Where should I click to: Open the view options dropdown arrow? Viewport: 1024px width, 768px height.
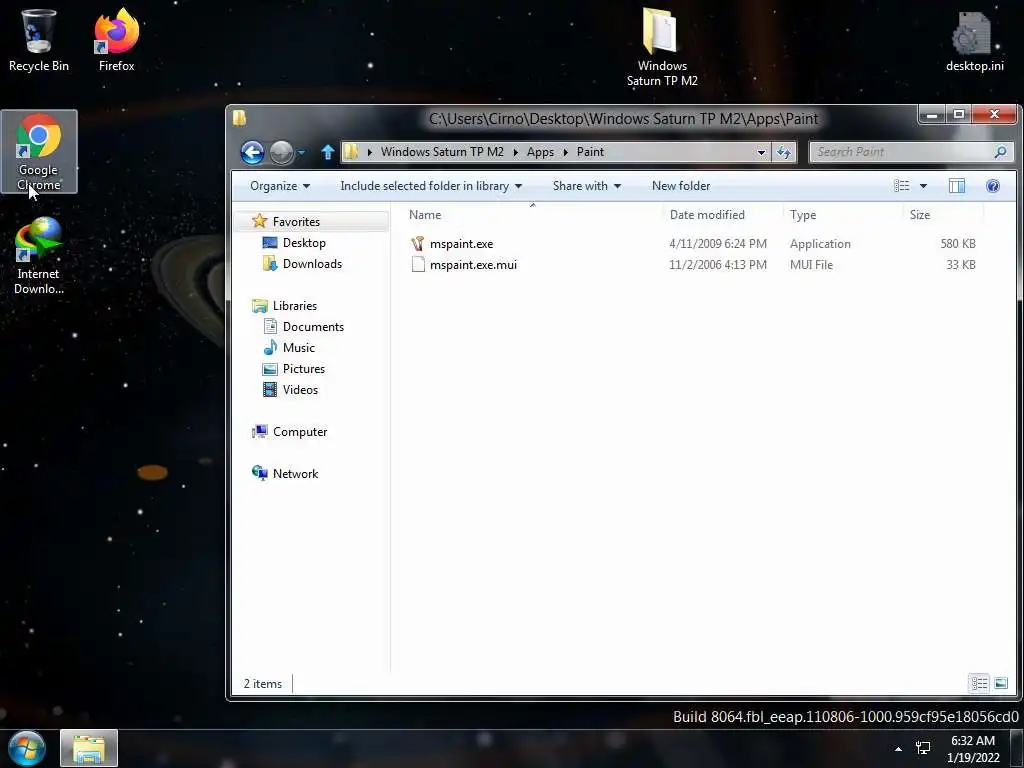pyautogui.click(x=923, y=186)
